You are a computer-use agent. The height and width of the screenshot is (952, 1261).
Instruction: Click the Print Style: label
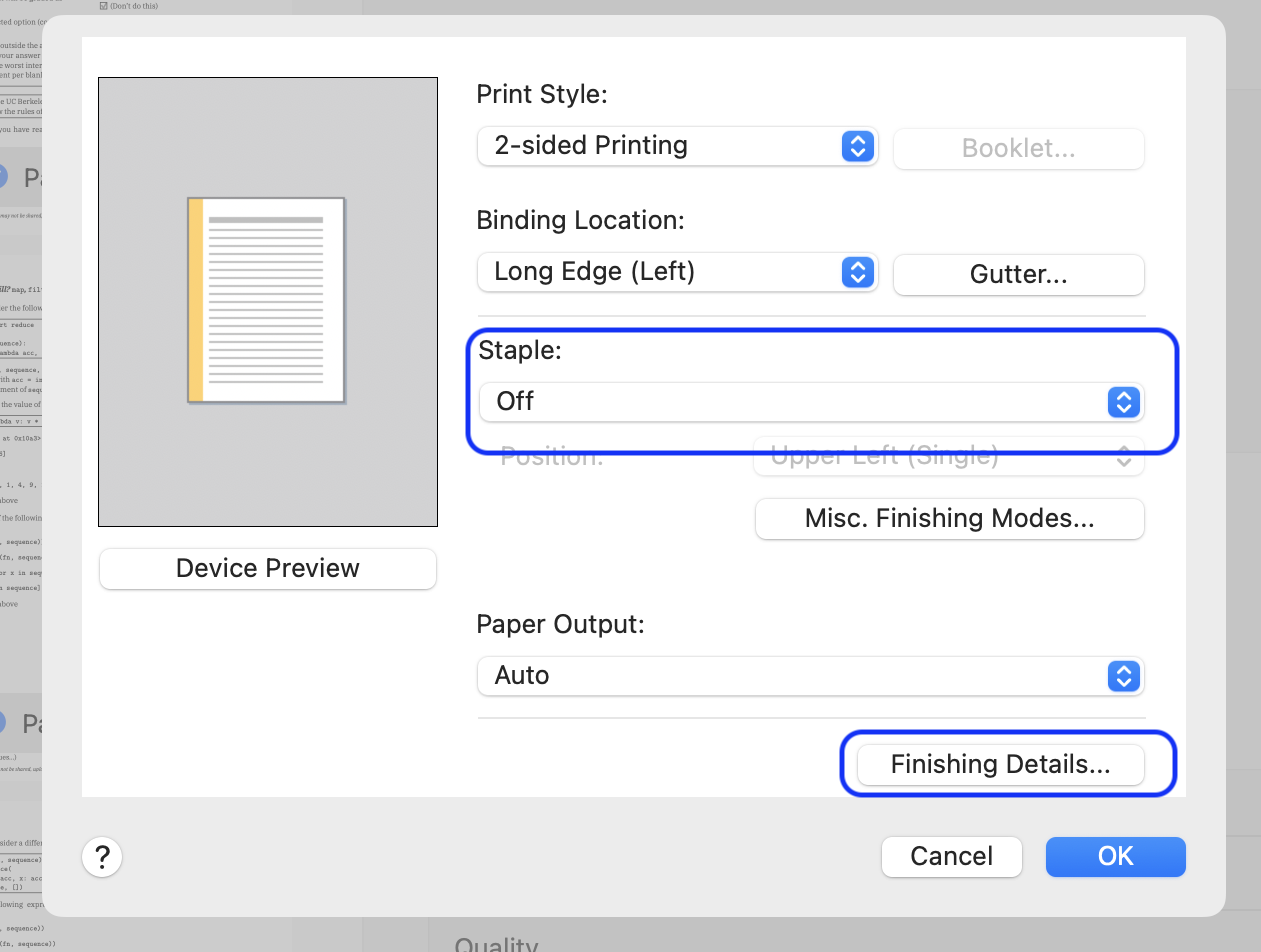point(542,95)
